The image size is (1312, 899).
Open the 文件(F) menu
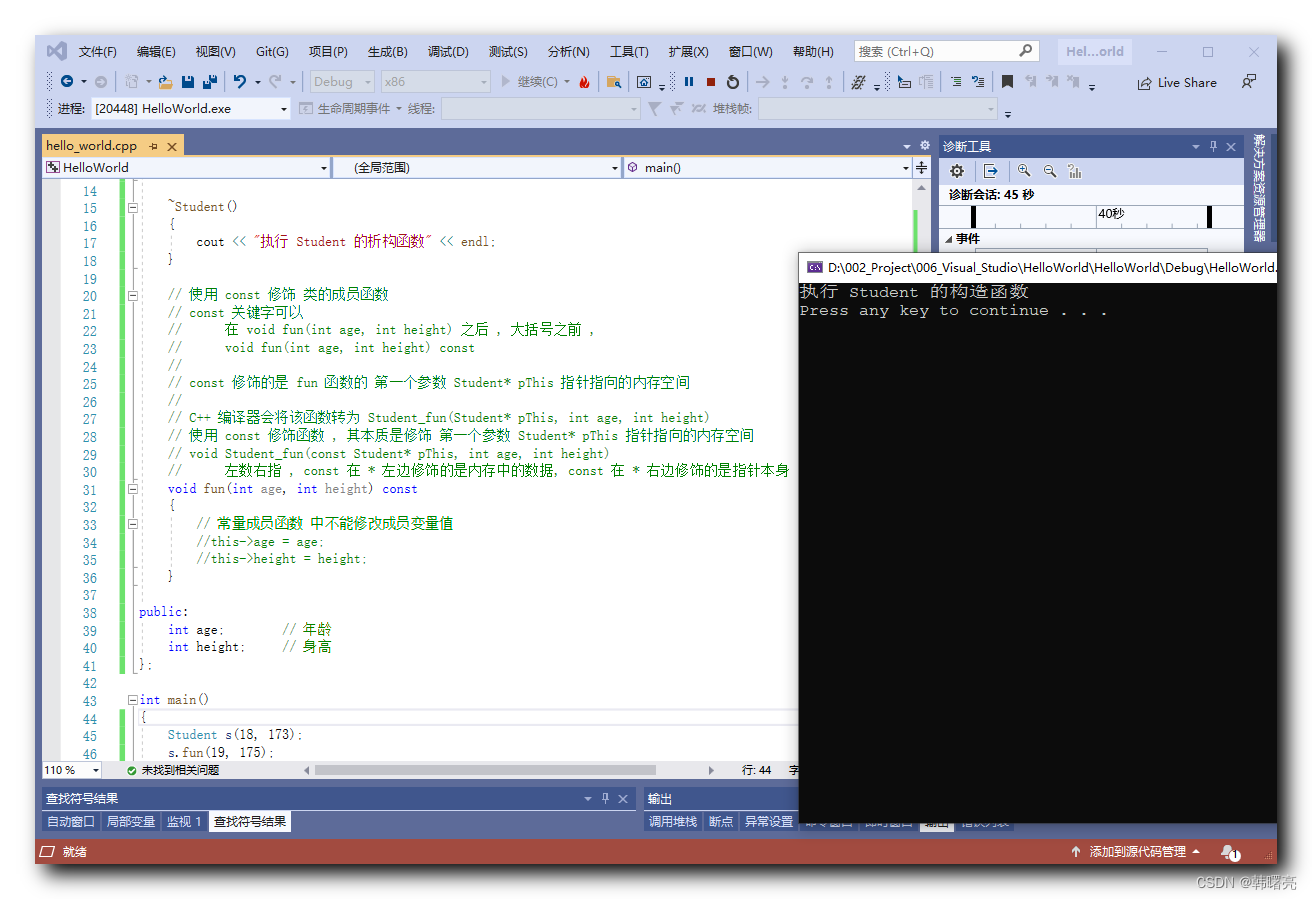(98, 51)
